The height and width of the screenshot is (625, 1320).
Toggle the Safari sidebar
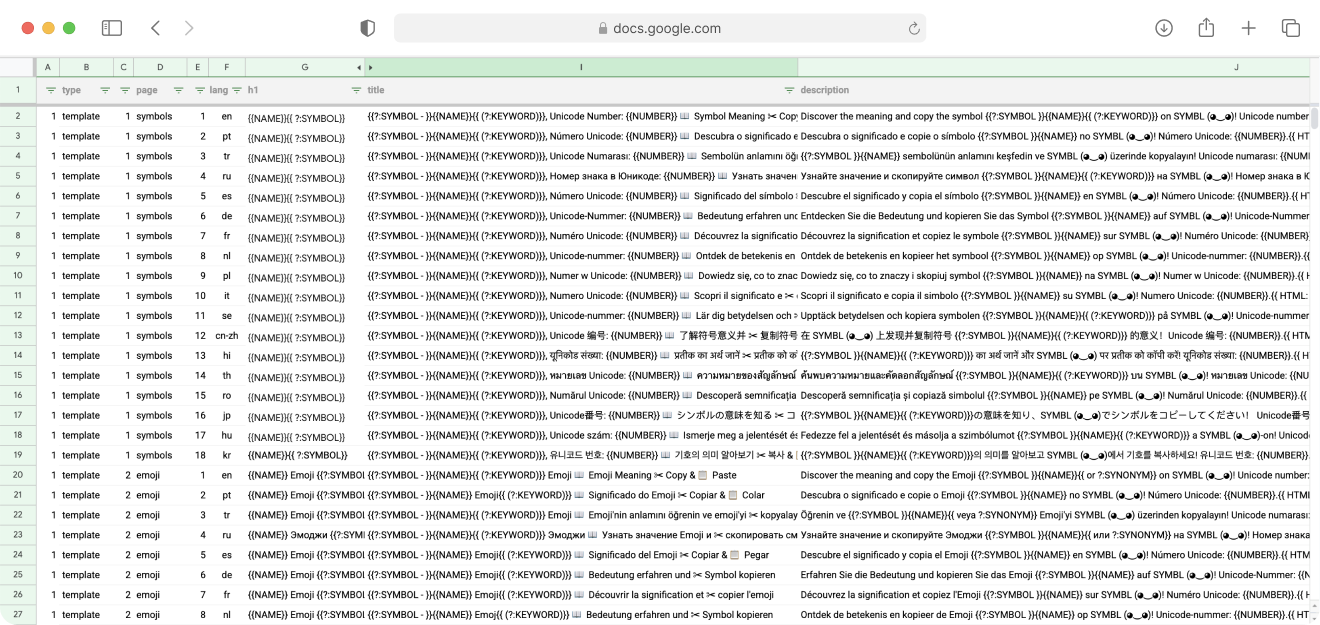pos(112,28)
